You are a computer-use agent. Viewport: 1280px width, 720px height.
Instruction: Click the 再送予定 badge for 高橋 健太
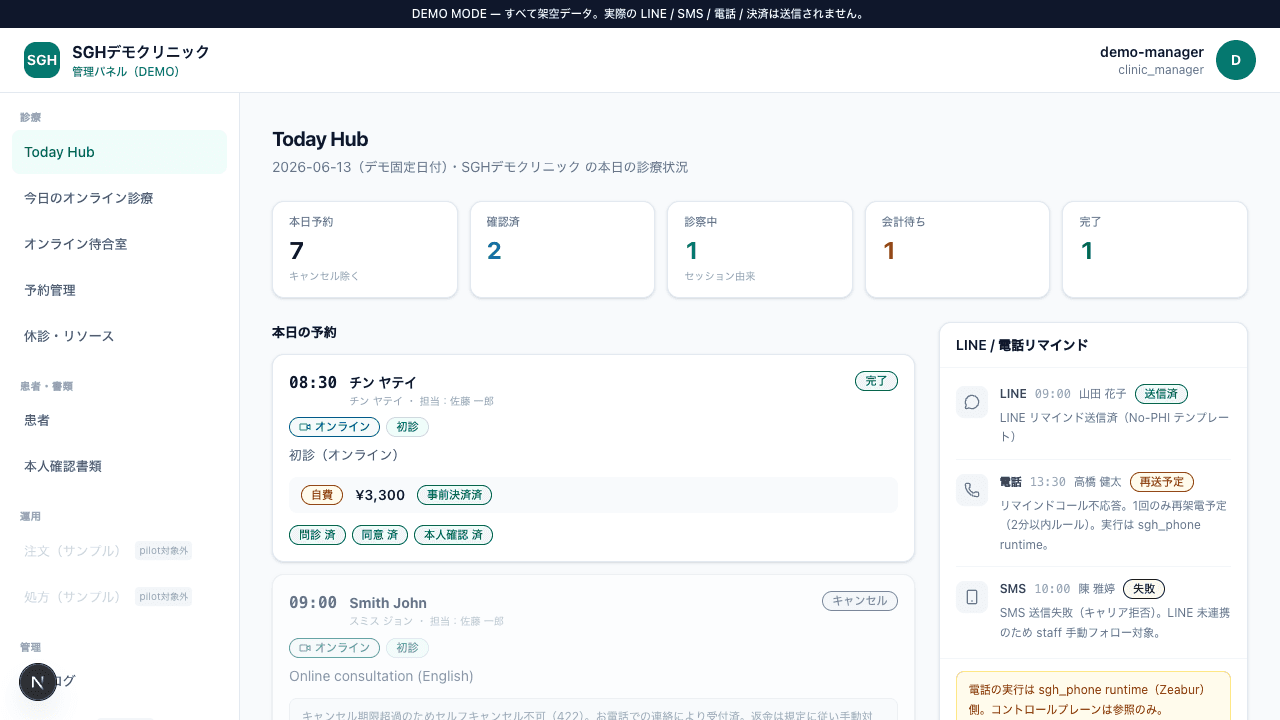click(x=1162, y=482)
